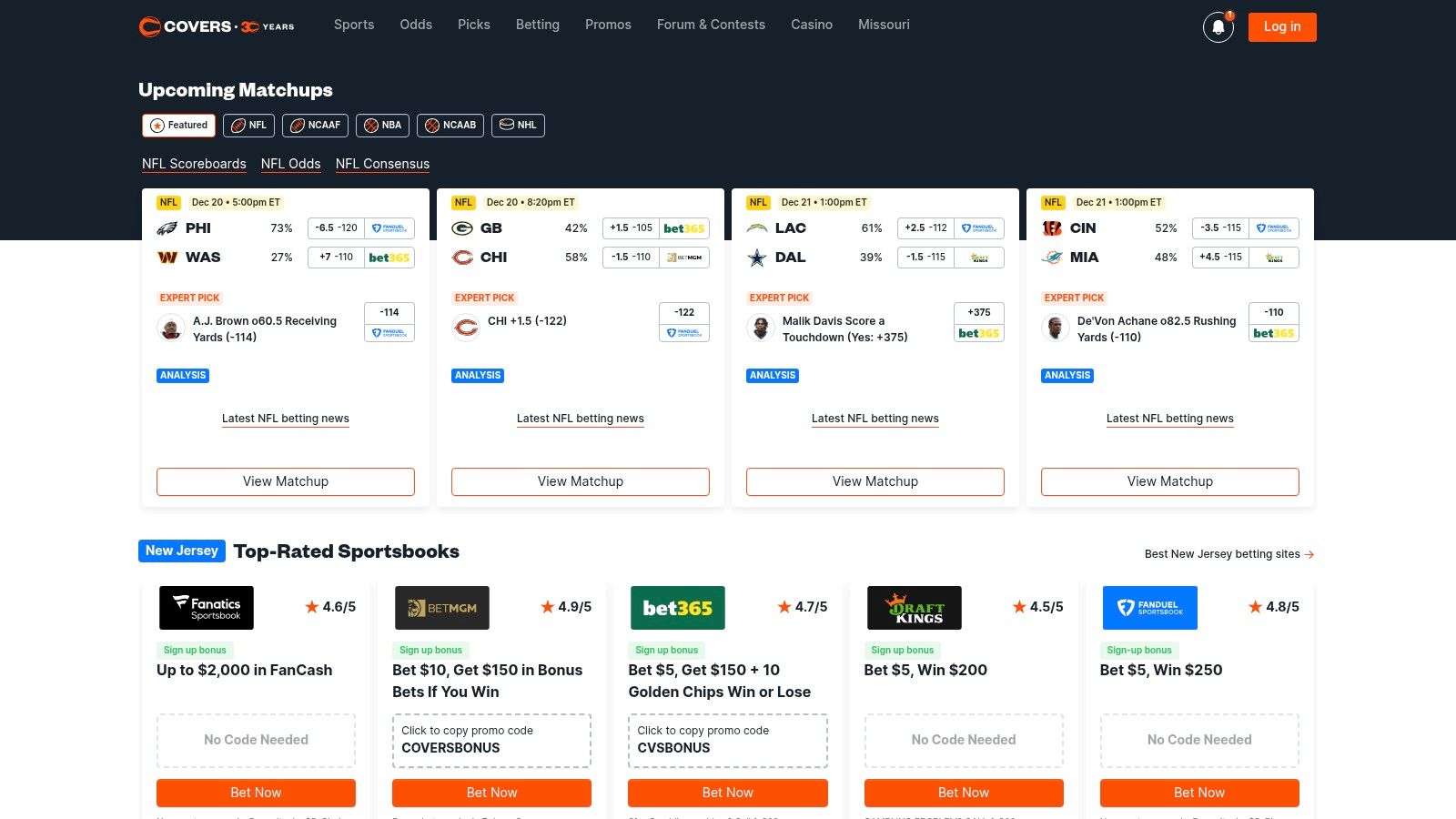Select the Featured tab
Viewport: 1456px width, 819px height.
pos(177,126)
